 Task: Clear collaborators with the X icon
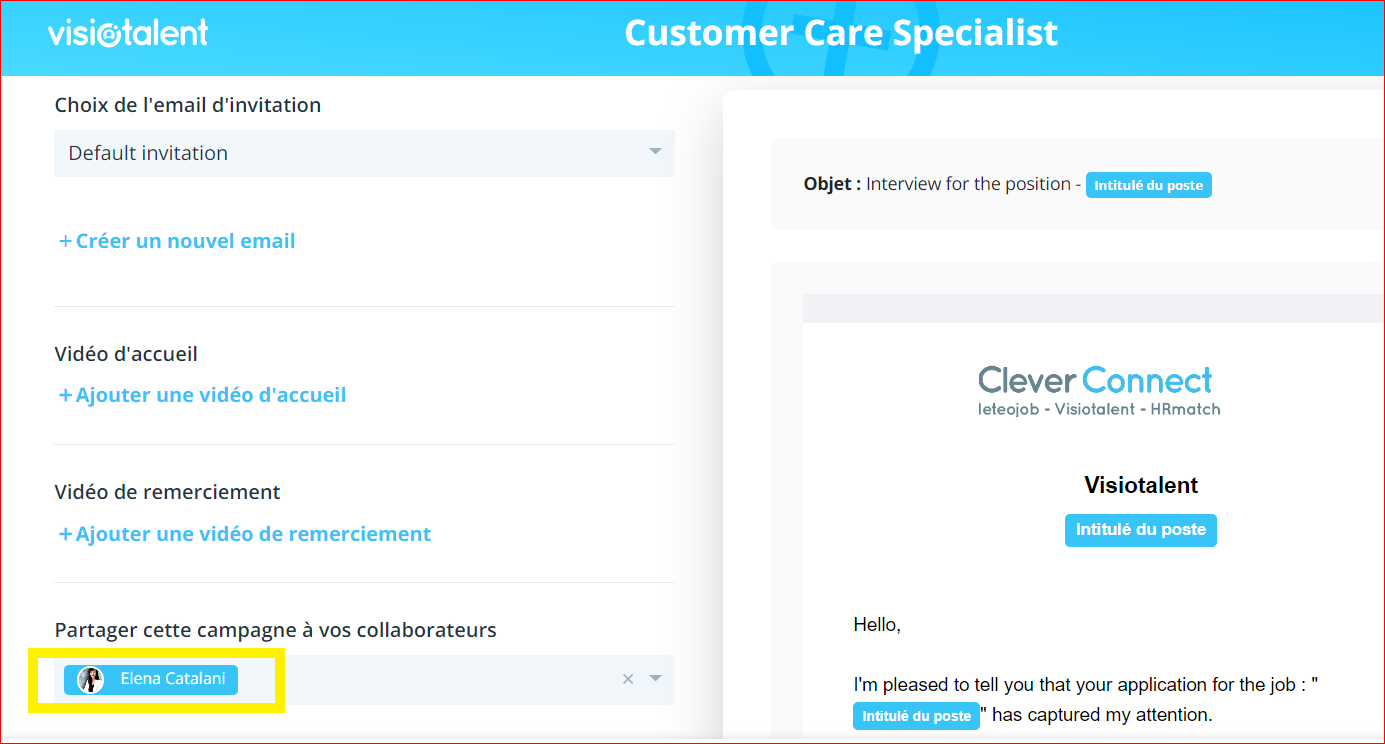[628, 679]
